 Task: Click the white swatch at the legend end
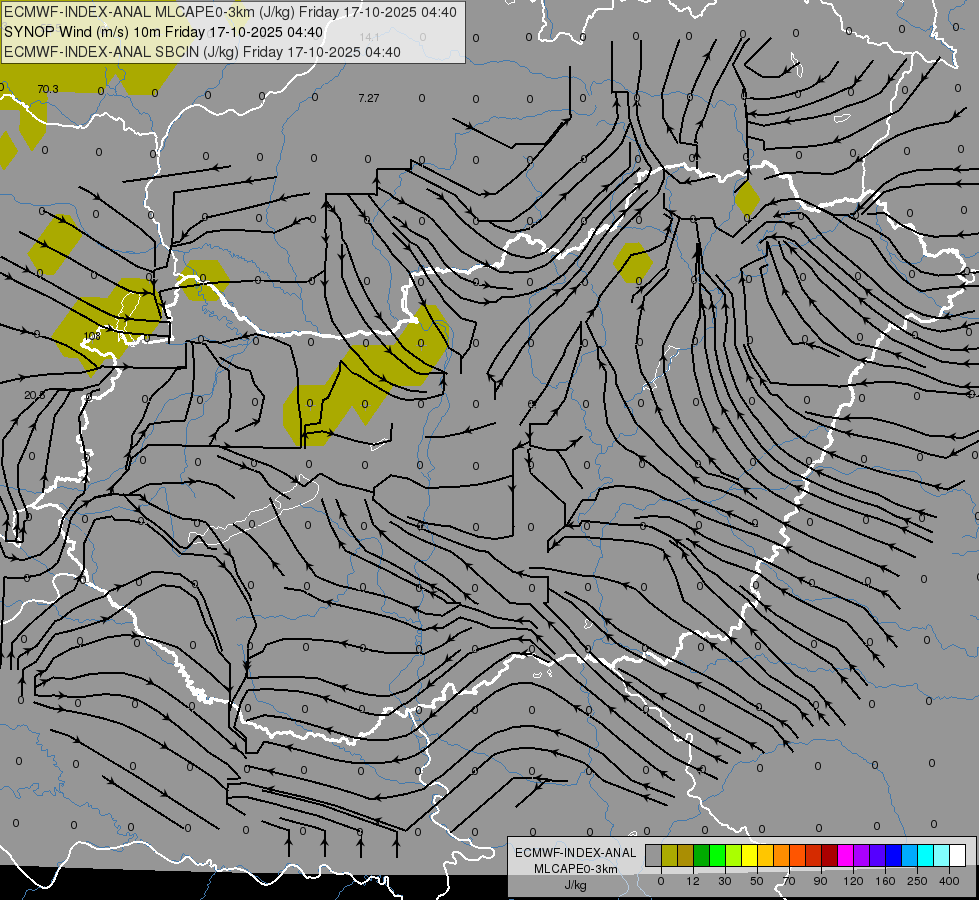(957, 855)
